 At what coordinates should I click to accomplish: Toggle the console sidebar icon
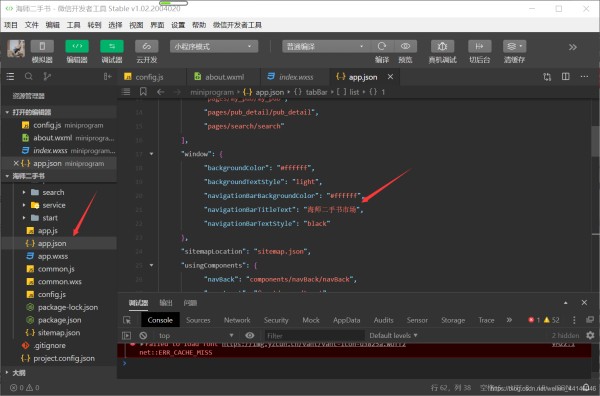[x=126, y=336]
